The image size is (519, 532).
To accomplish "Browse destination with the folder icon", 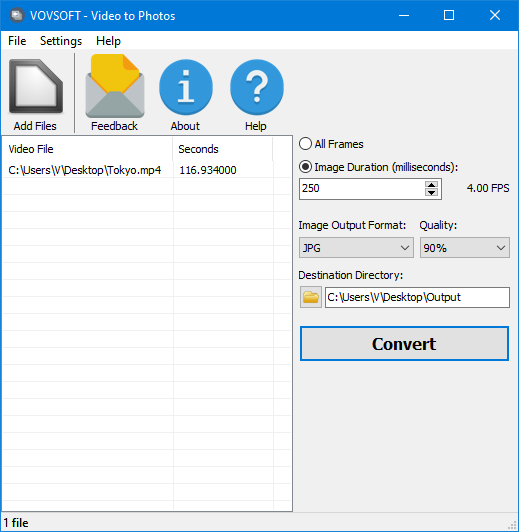I will click(x=311, y=297).
